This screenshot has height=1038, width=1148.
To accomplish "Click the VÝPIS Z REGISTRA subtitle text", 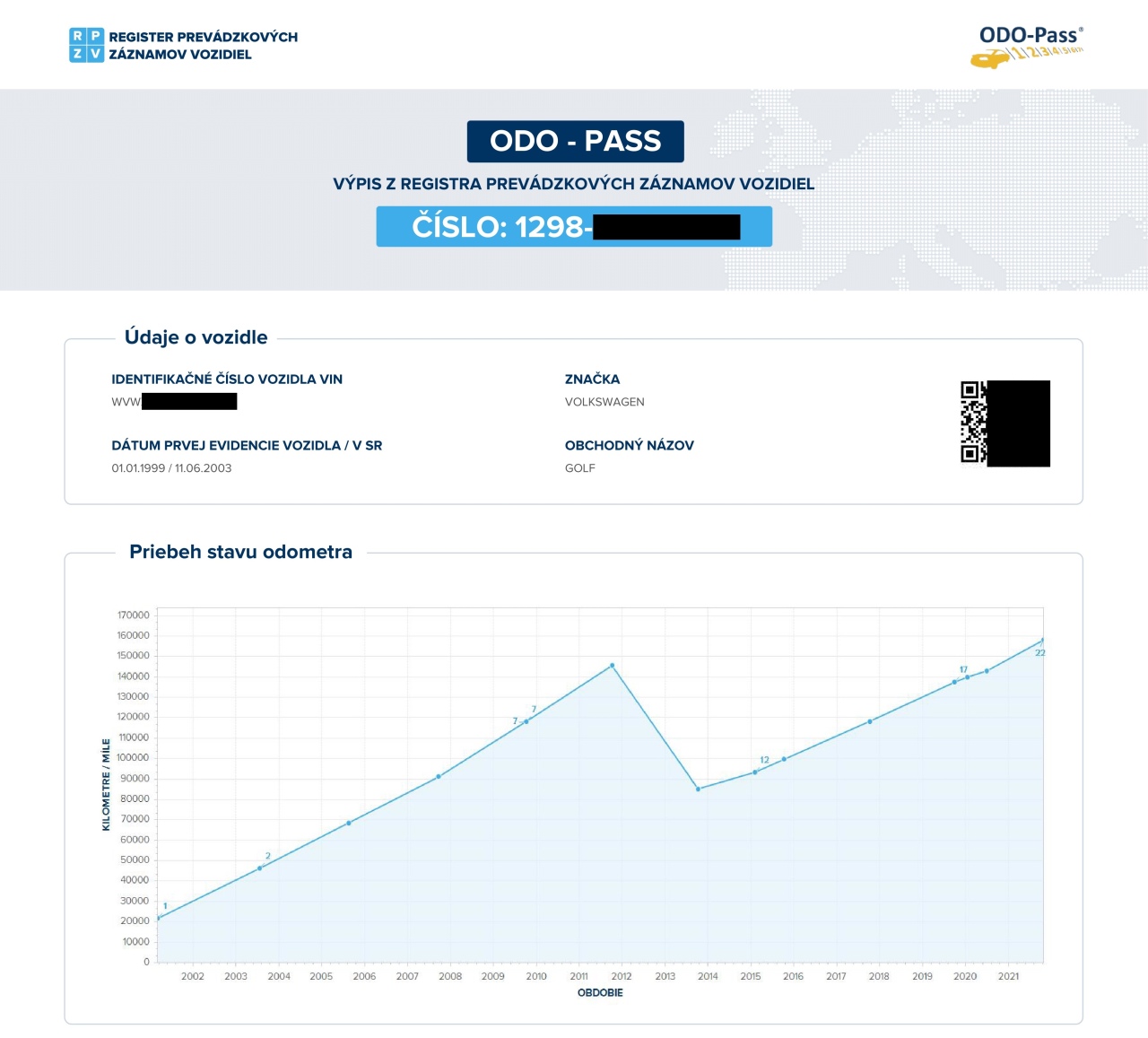I will [574, 184].
